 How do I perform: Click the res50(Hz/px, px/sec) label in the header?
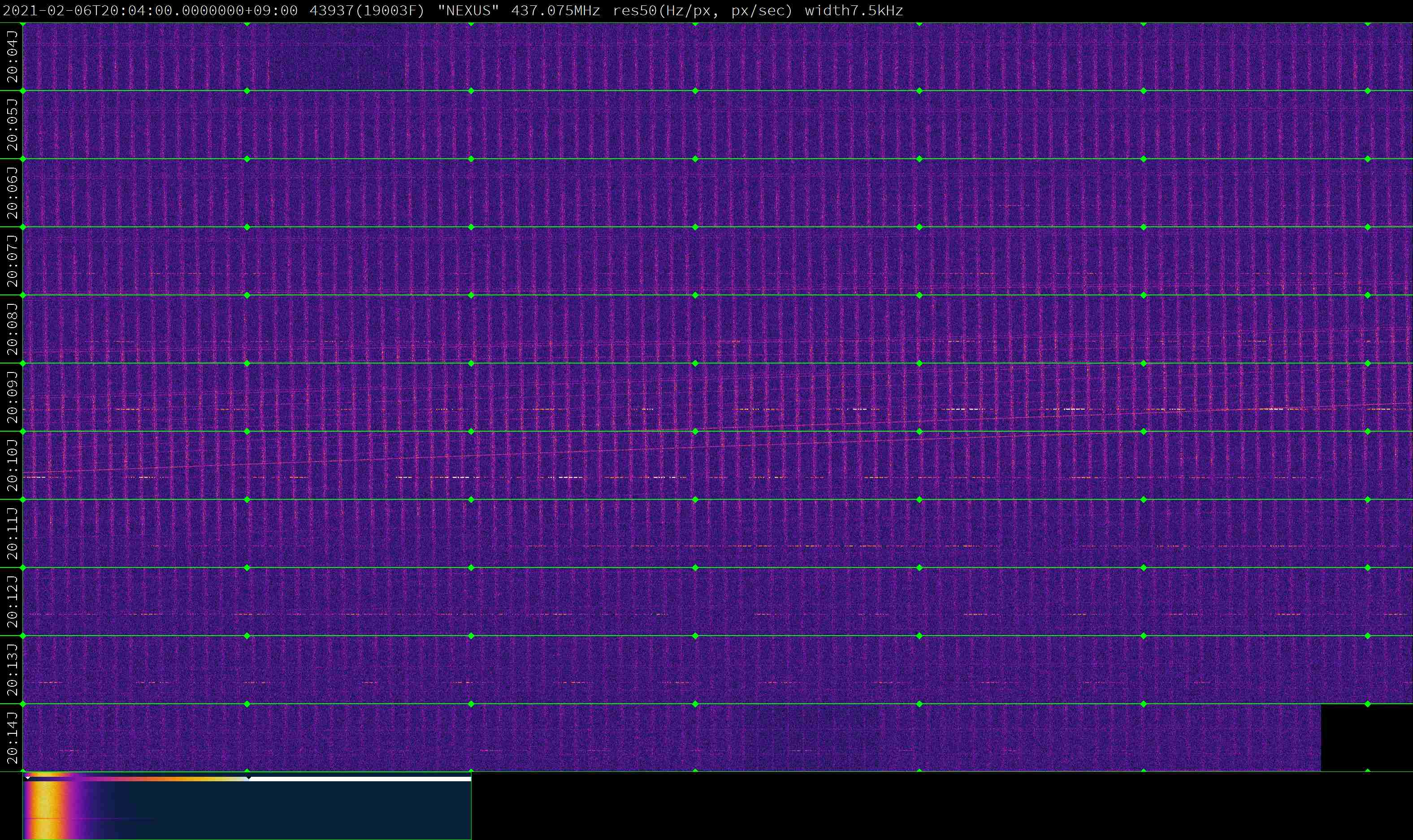pos(702,11)
